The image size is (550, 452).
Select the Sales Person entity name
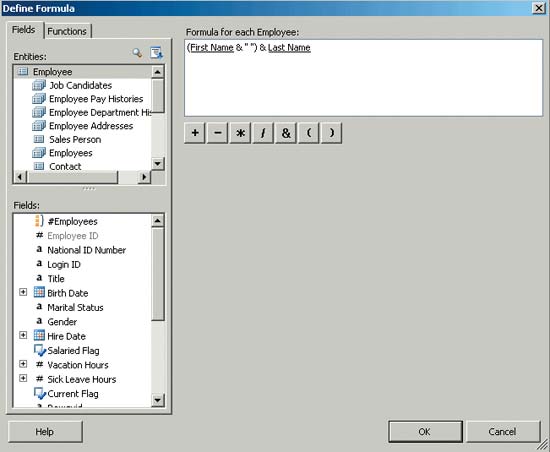point(75,140)
